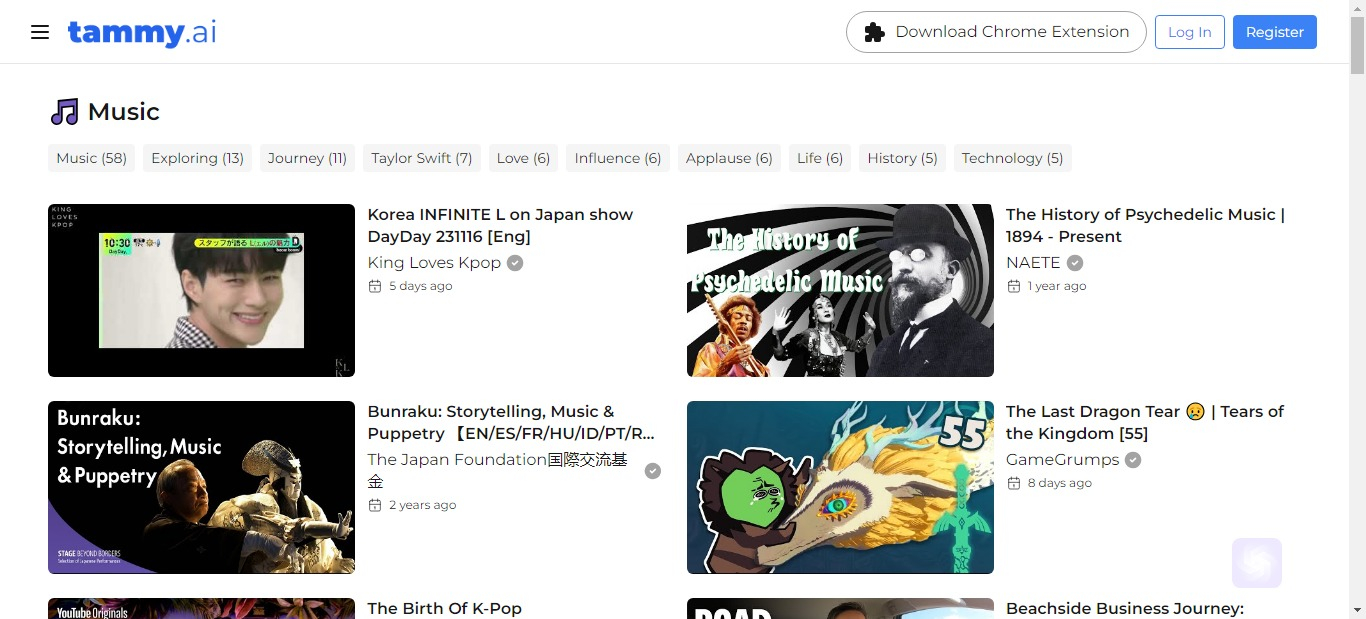Click calendar icon beside 1 year ago
Screen dimensions: 1366x619
[1014, 286]
